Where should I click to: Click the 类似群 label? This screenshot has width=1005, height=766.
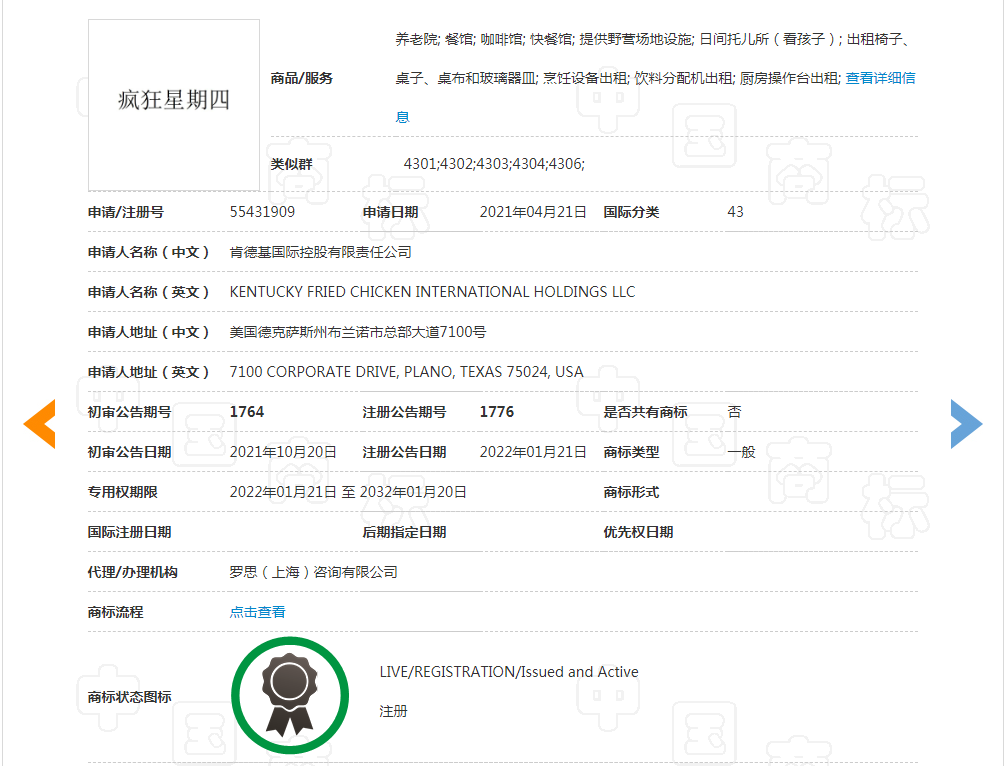[x=291, y=164]
